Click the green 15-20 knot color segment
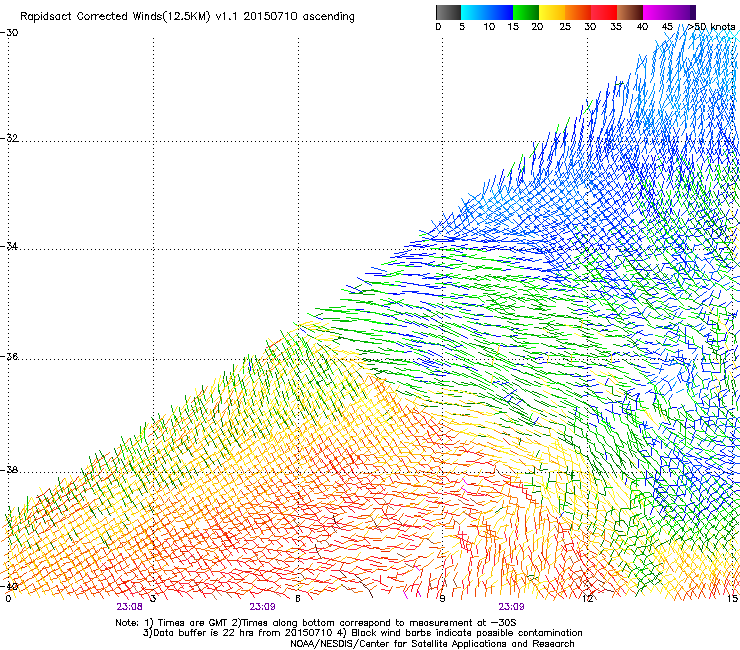 (526, 12)
